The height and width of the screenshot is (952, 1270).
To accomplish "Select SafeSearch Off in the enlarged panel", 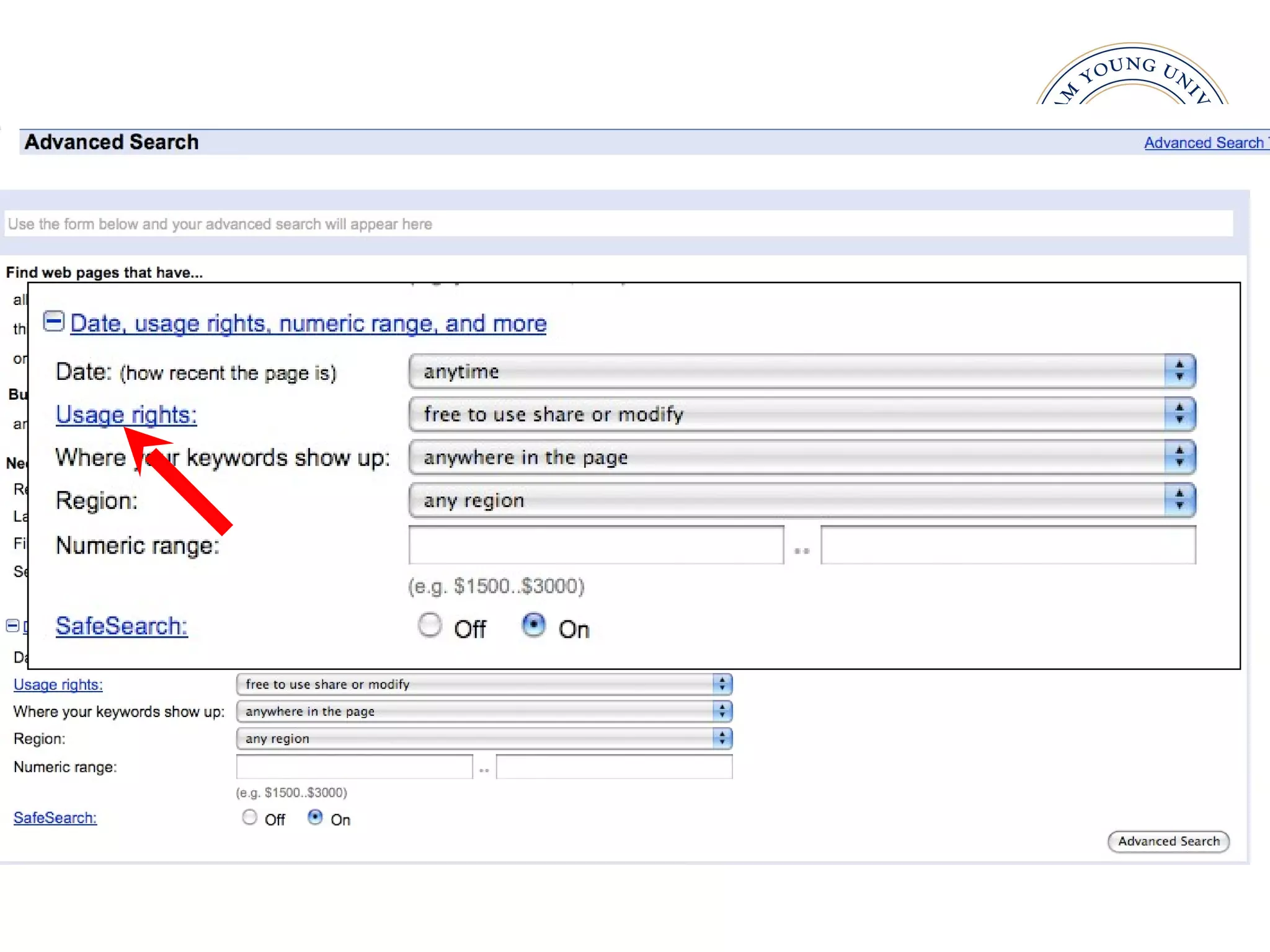I will pos(430,625).
